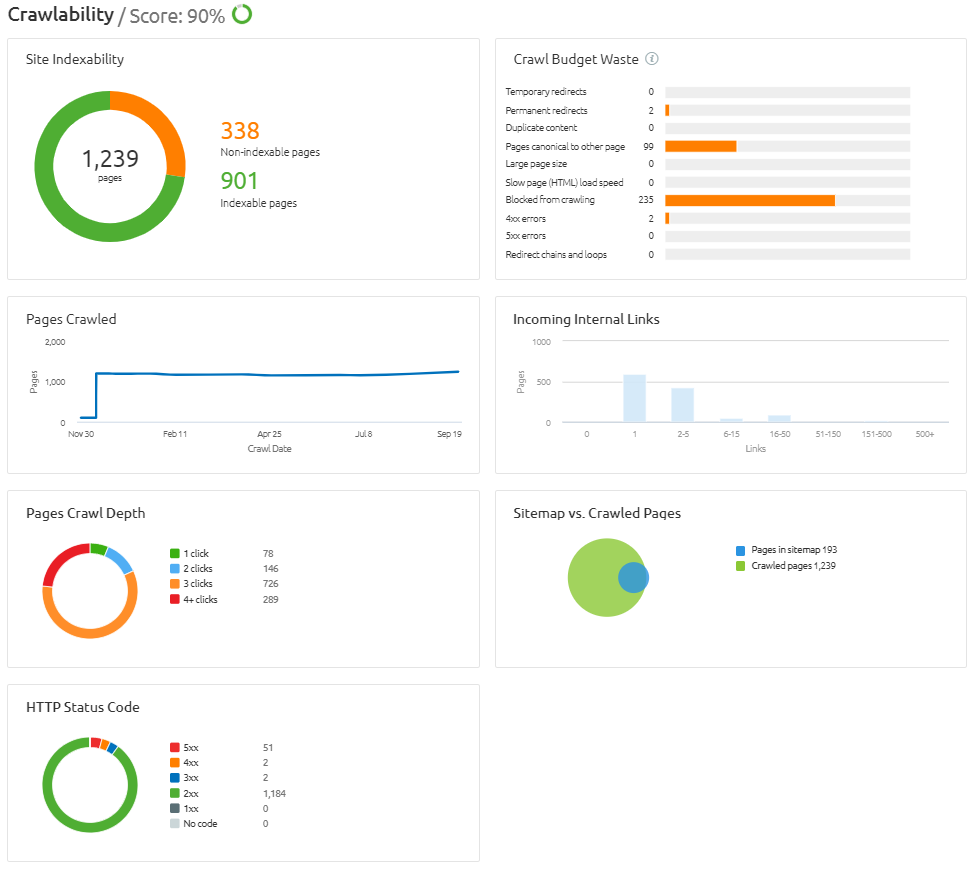Click the 1,239 pages donut center
Viewport: 979px width, 874px height.
[x=110, y=165]
